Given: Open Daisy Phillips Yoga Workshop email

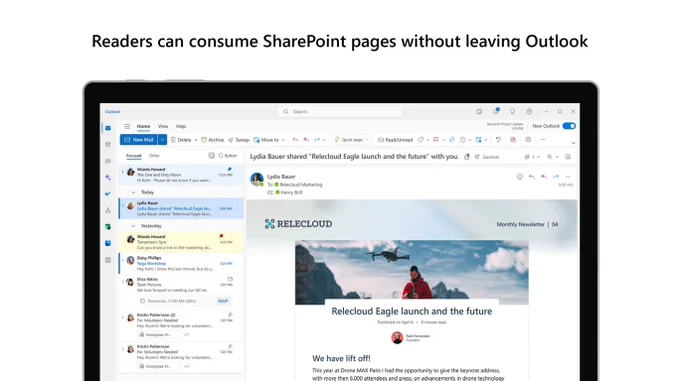Looking at the screenshot, I should 181,264.
